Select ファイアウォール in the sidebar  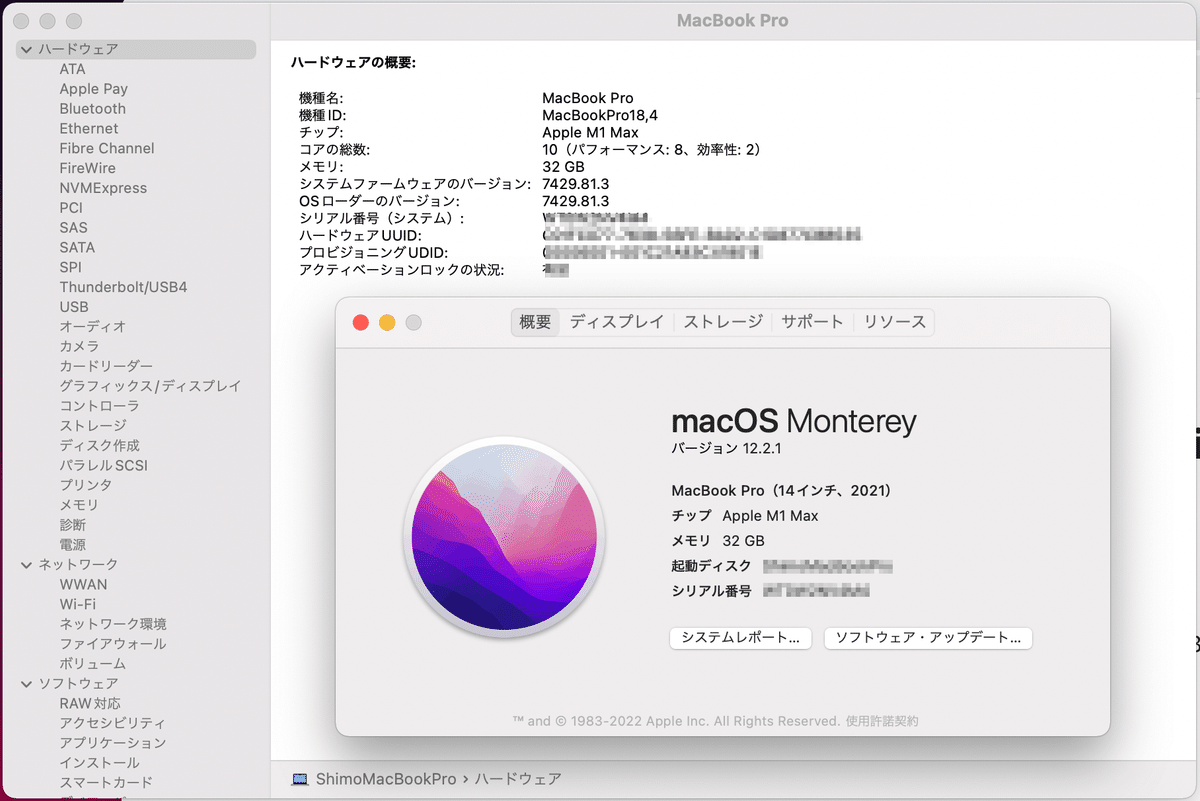pos(112,644)
